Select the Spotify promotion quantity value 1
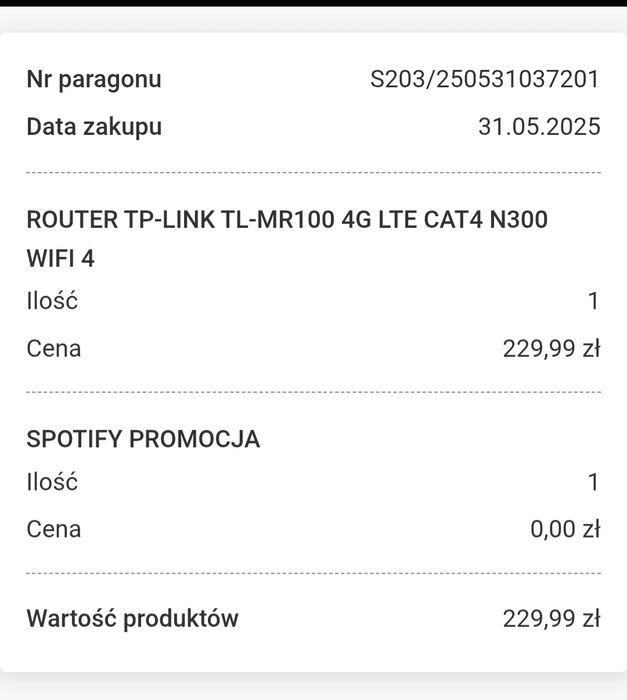627x700 pixels. 593,482
